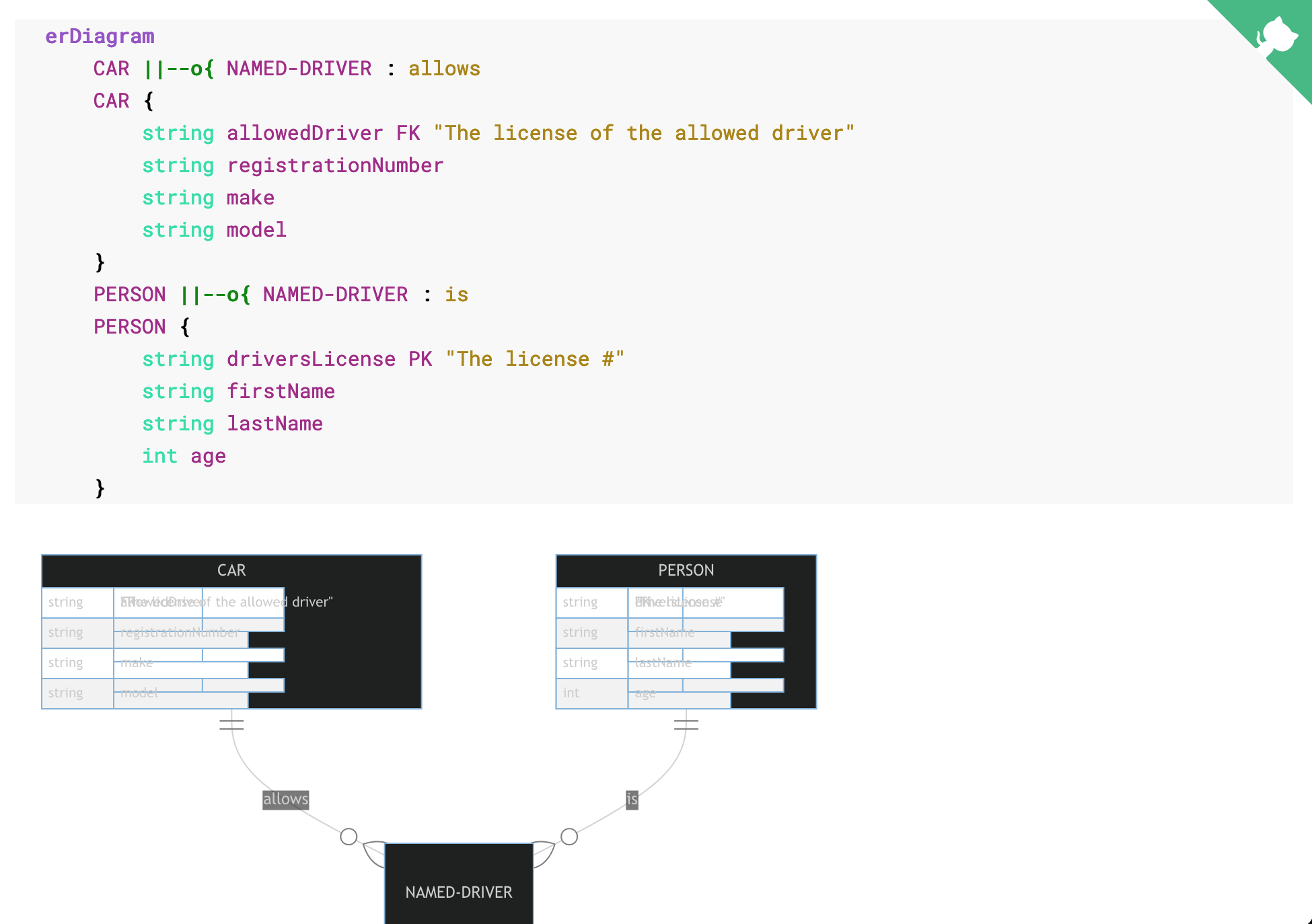Screen dimensions: 1312x924
Task: Select the 'The license #' comment text
Action: tap(534, 358)
